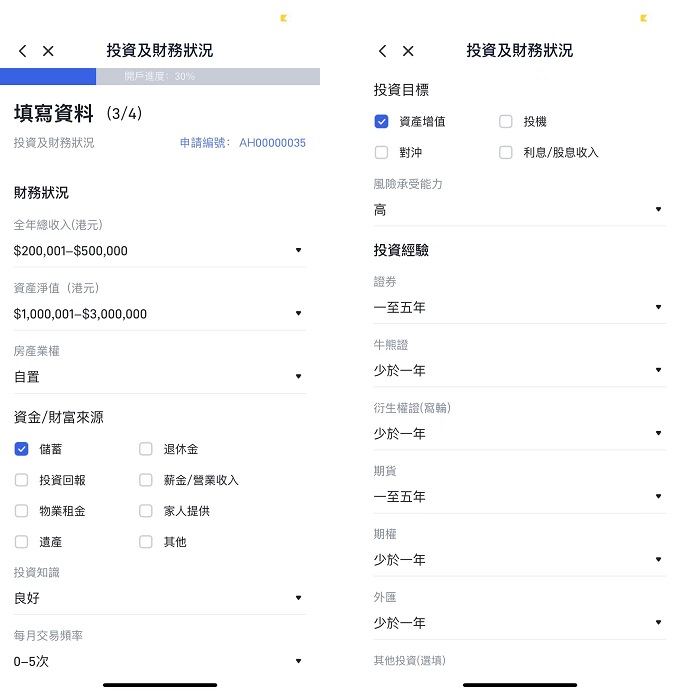The height and width of the screenshot is (693, 688).
Task: Expand the 資產淨值 dropdown
Action: 160,314
